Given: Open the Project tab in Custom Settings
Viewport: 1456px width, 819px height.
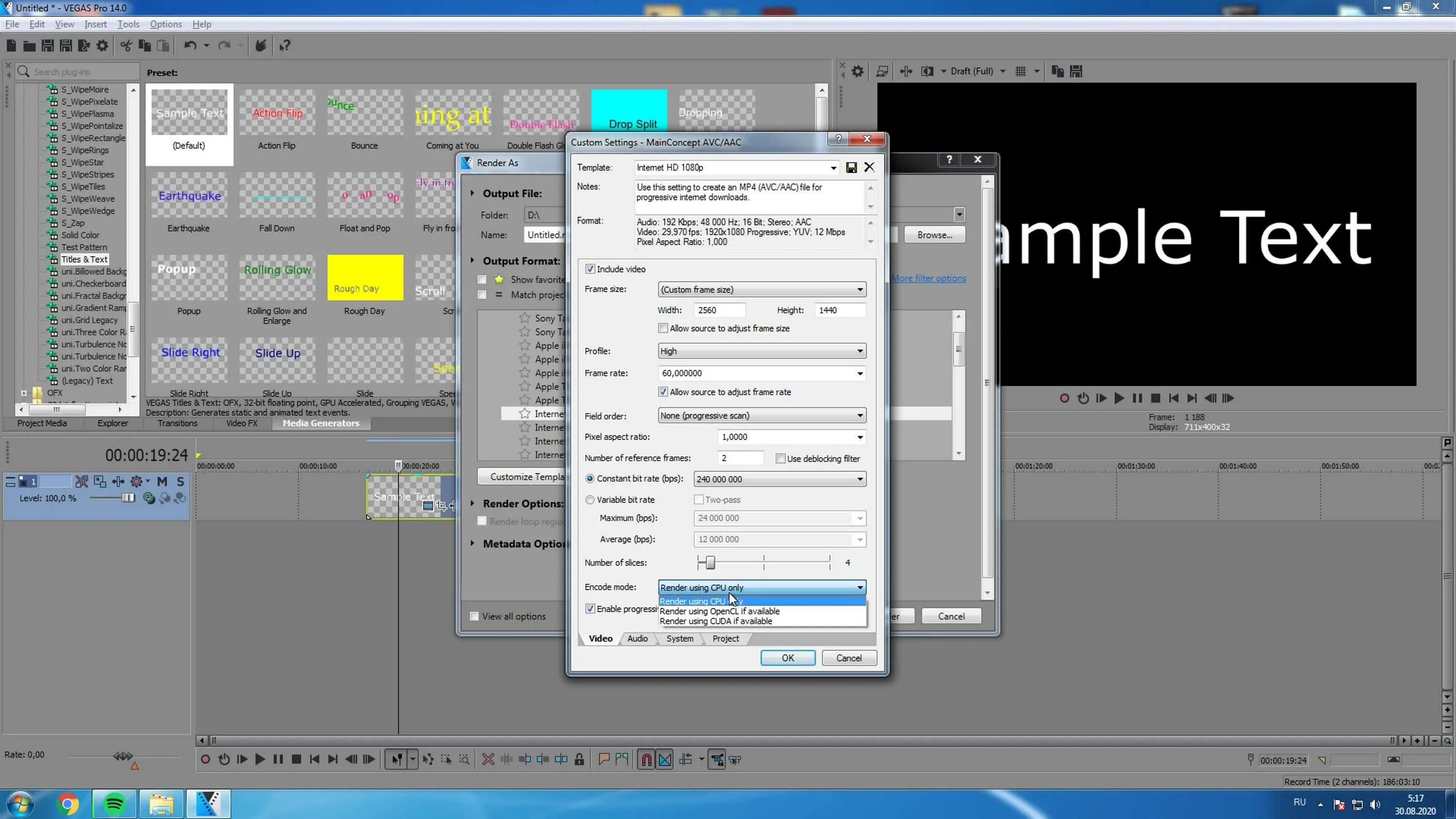Looking at the screenshot, I should click(x=725, y=638).
